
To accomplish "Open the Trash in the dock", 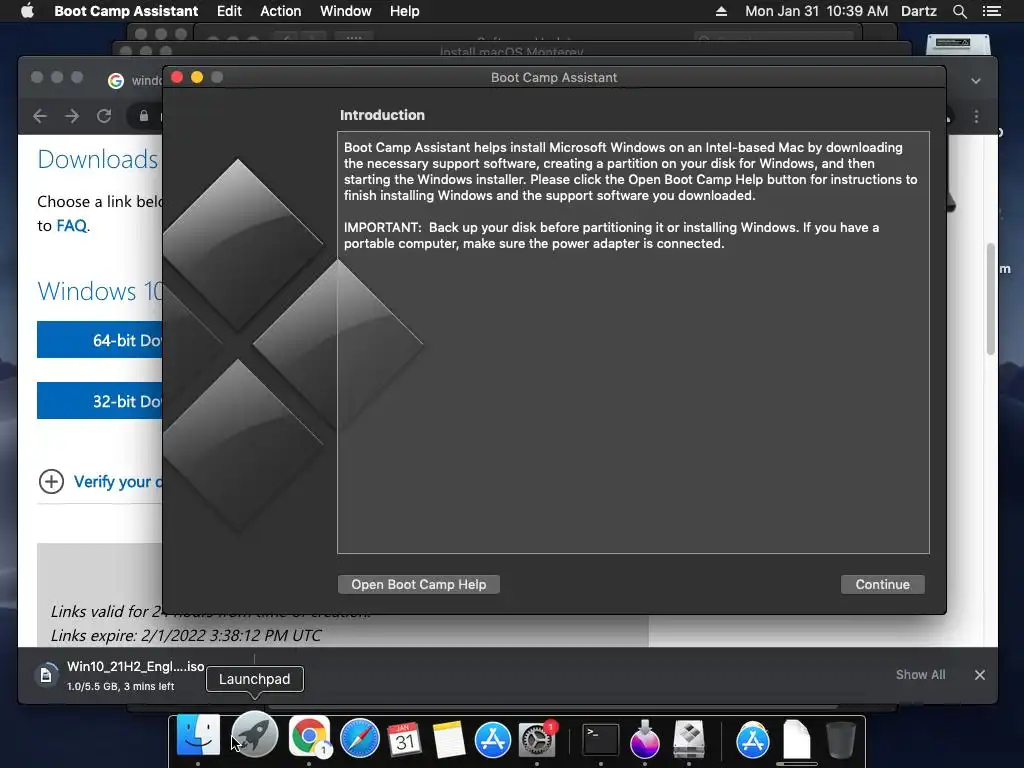I will (841, 740).
